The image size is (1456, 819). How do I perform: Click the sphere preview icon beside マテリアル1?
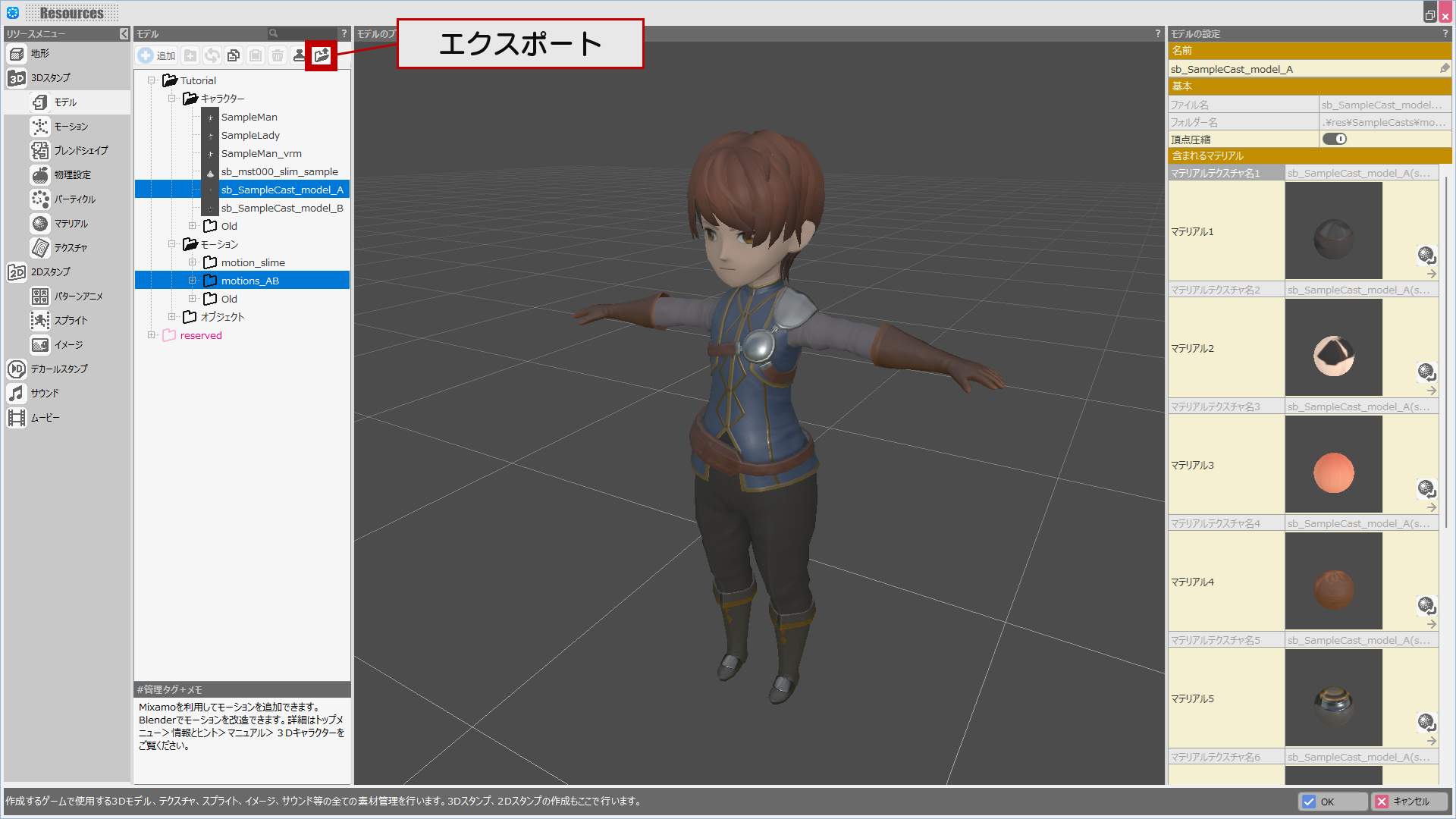pyautogui.click(x=1426, y=254)
